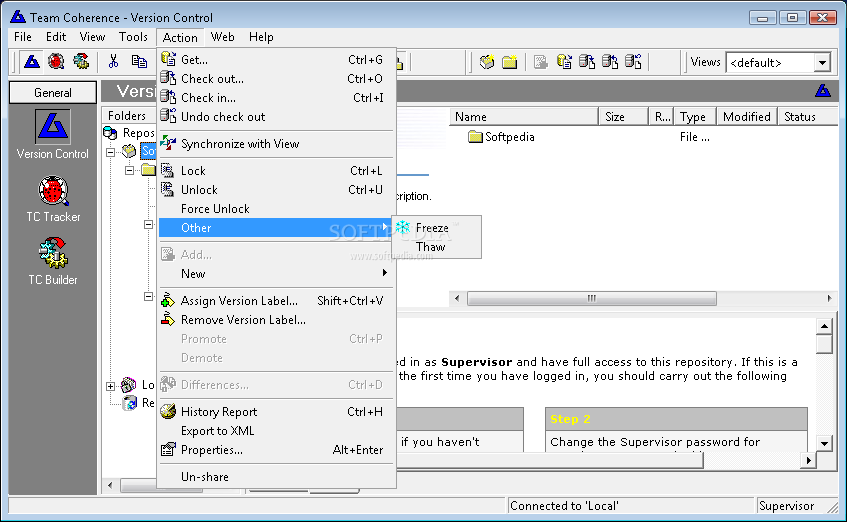Click the new project box toolbar icon
This screenshot has height=522, width=847.
pos(487,62)
